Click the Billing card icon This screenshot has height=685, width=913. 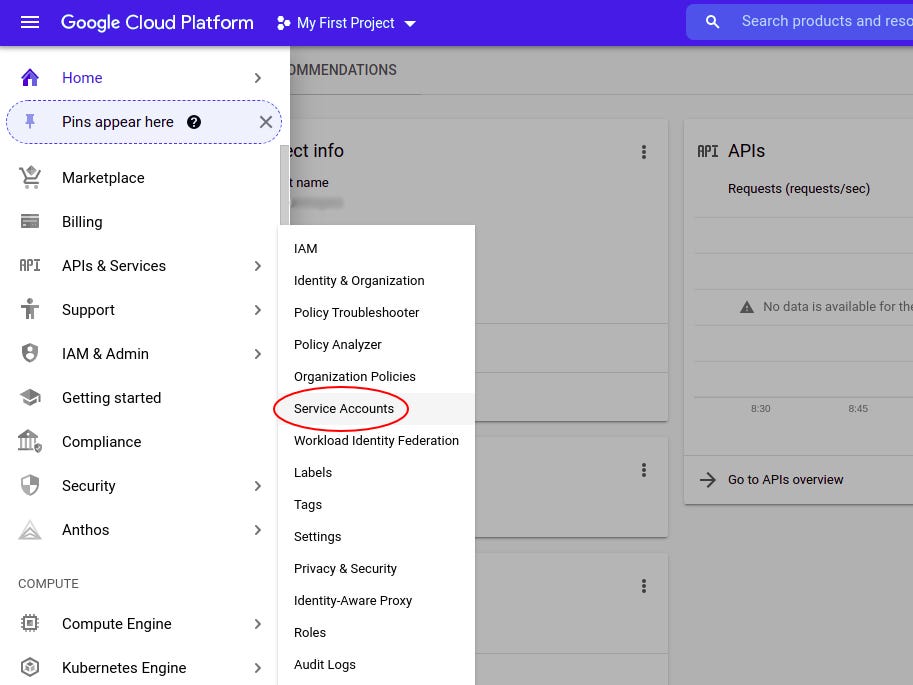pyautogui.click(x=30, y=221)
